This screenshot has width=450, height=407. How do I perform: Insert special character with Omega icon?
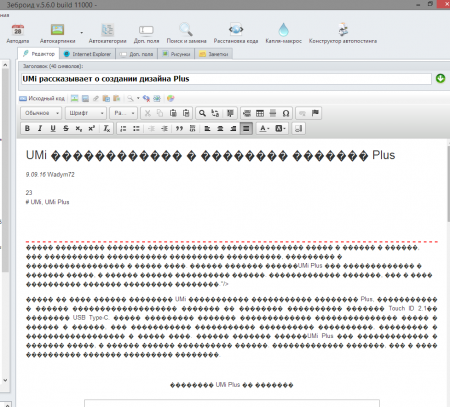point(286,113)
